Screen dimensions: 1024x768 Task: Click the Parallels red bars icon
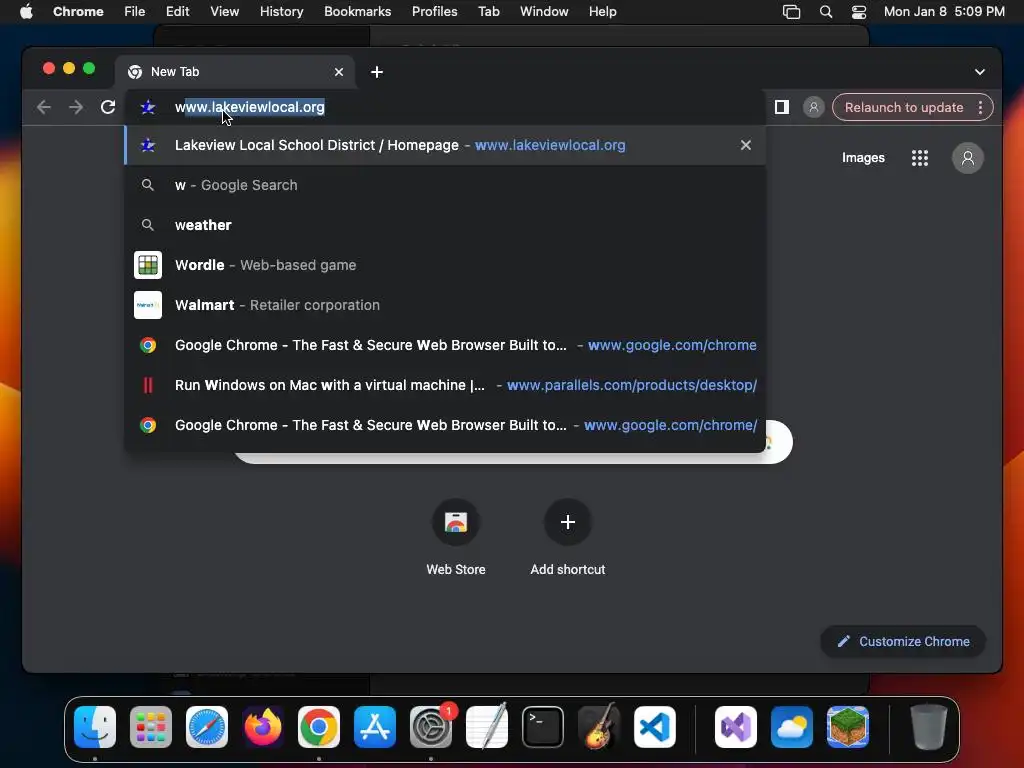[x=148, y=385]
